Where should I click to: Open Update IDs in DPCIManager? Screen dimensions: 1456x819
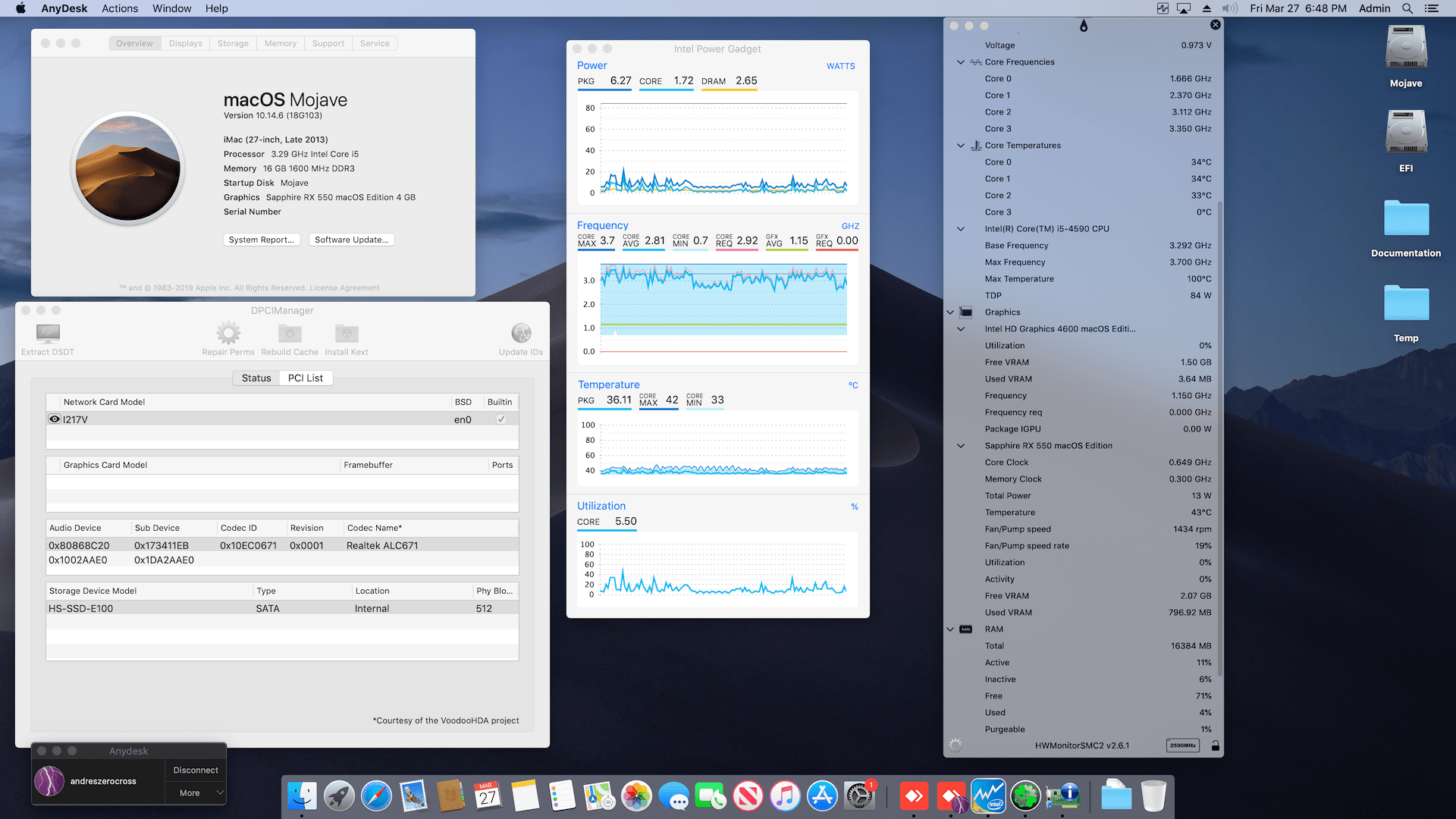(x=521, y=334)
